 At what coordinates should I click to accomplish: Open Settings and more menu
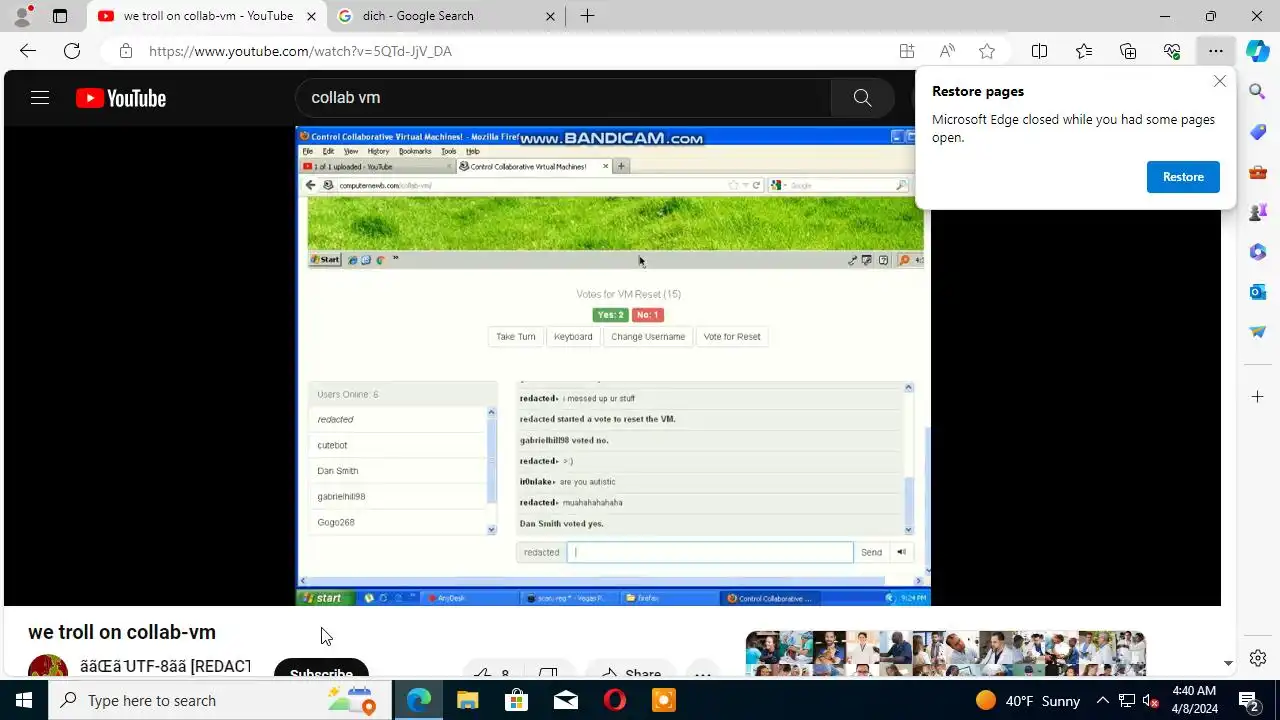click(1216, 51)
